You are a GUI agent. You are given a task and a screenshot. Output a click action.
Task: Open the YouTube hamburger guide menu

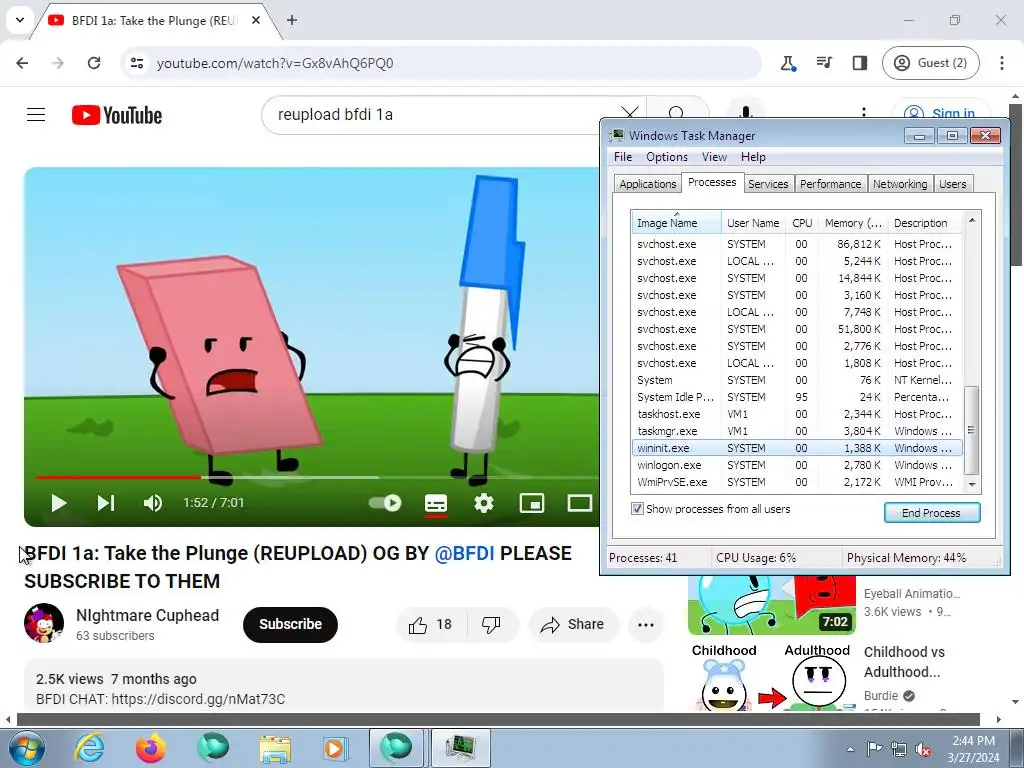(36, 115)
